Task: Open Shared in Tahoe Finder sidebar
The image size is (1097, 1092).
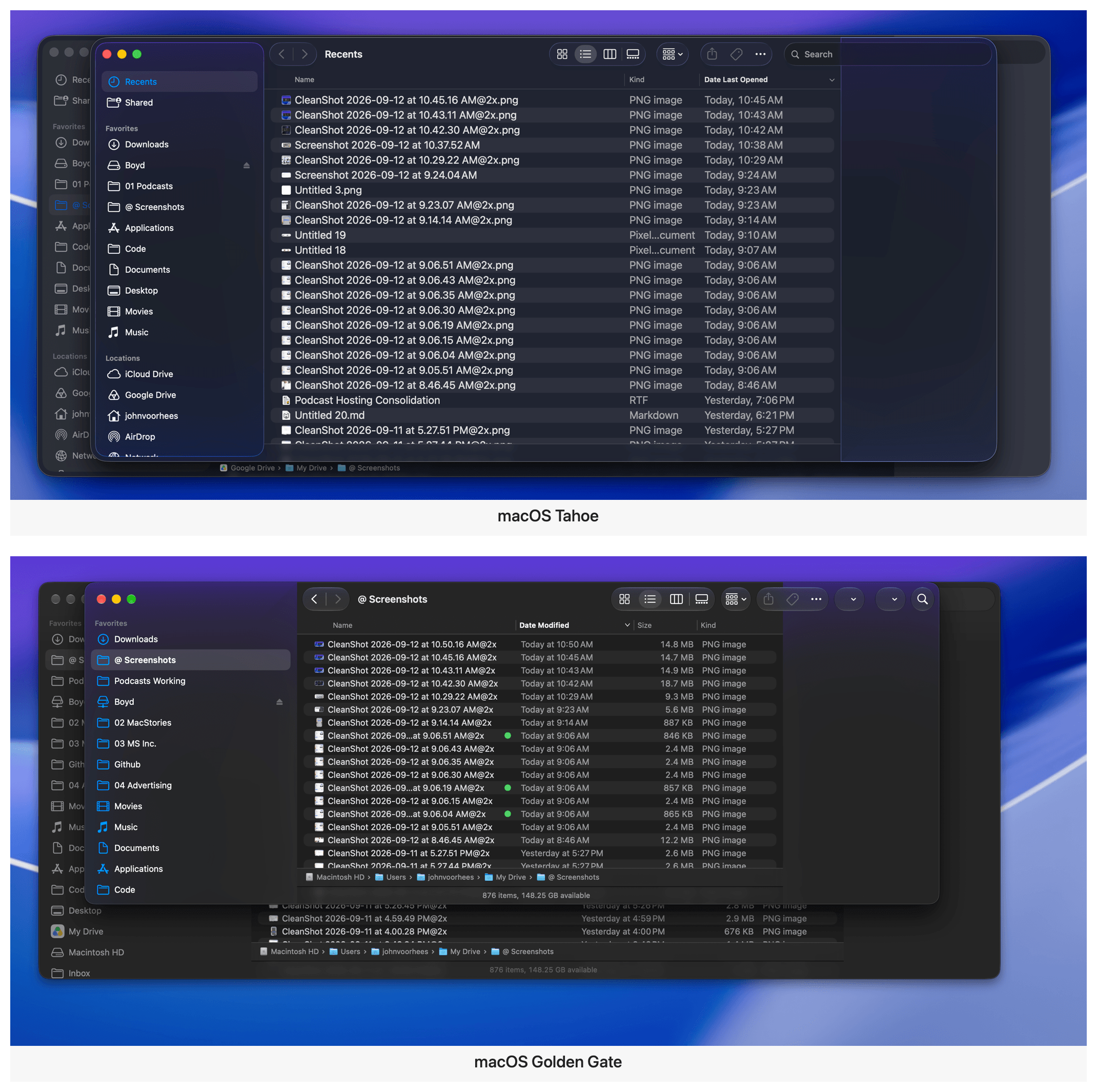Action: pyautogui.click(x=179, y=103)
